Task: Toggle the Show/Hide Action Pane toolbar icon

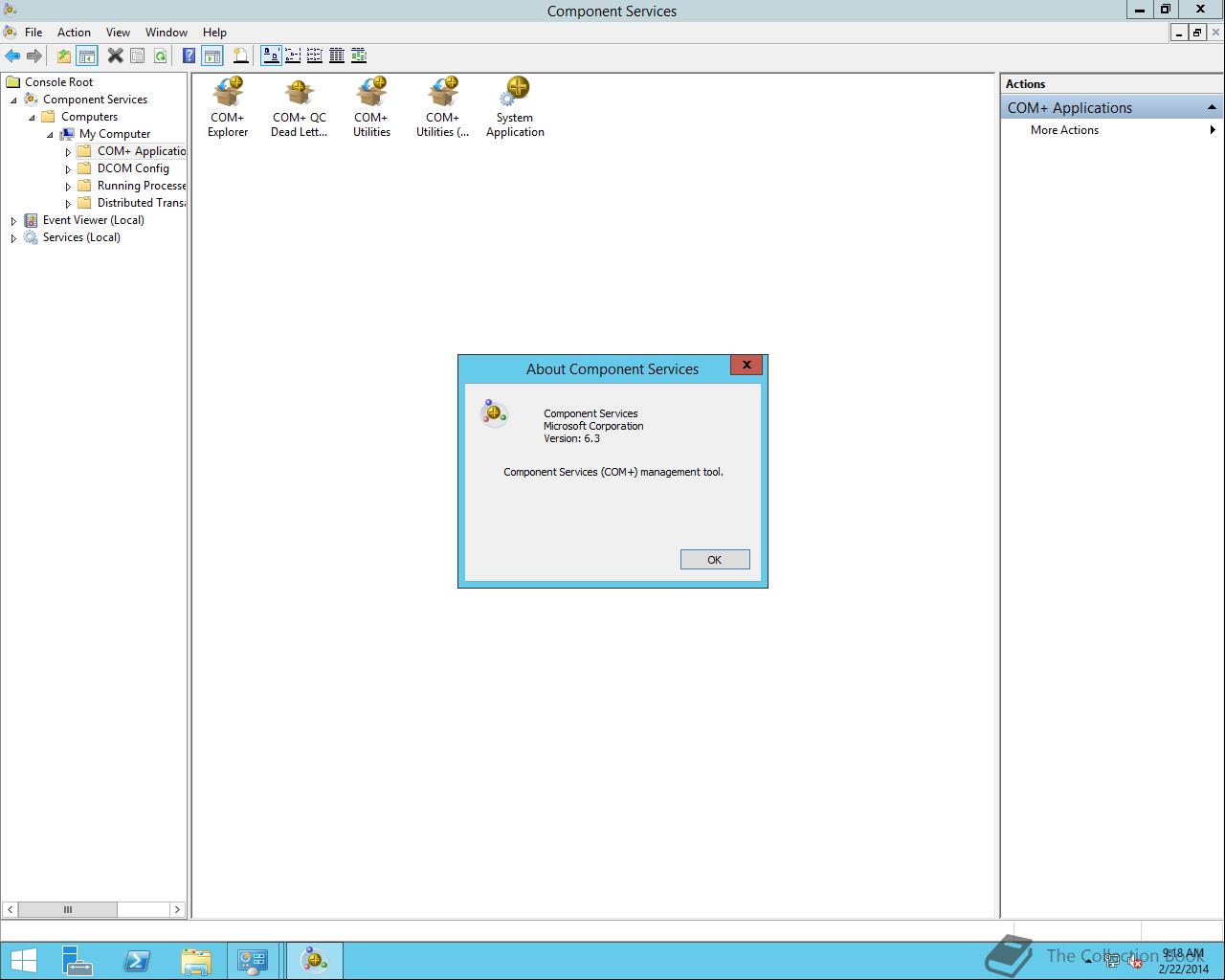Action: click(x=212, y=56)
